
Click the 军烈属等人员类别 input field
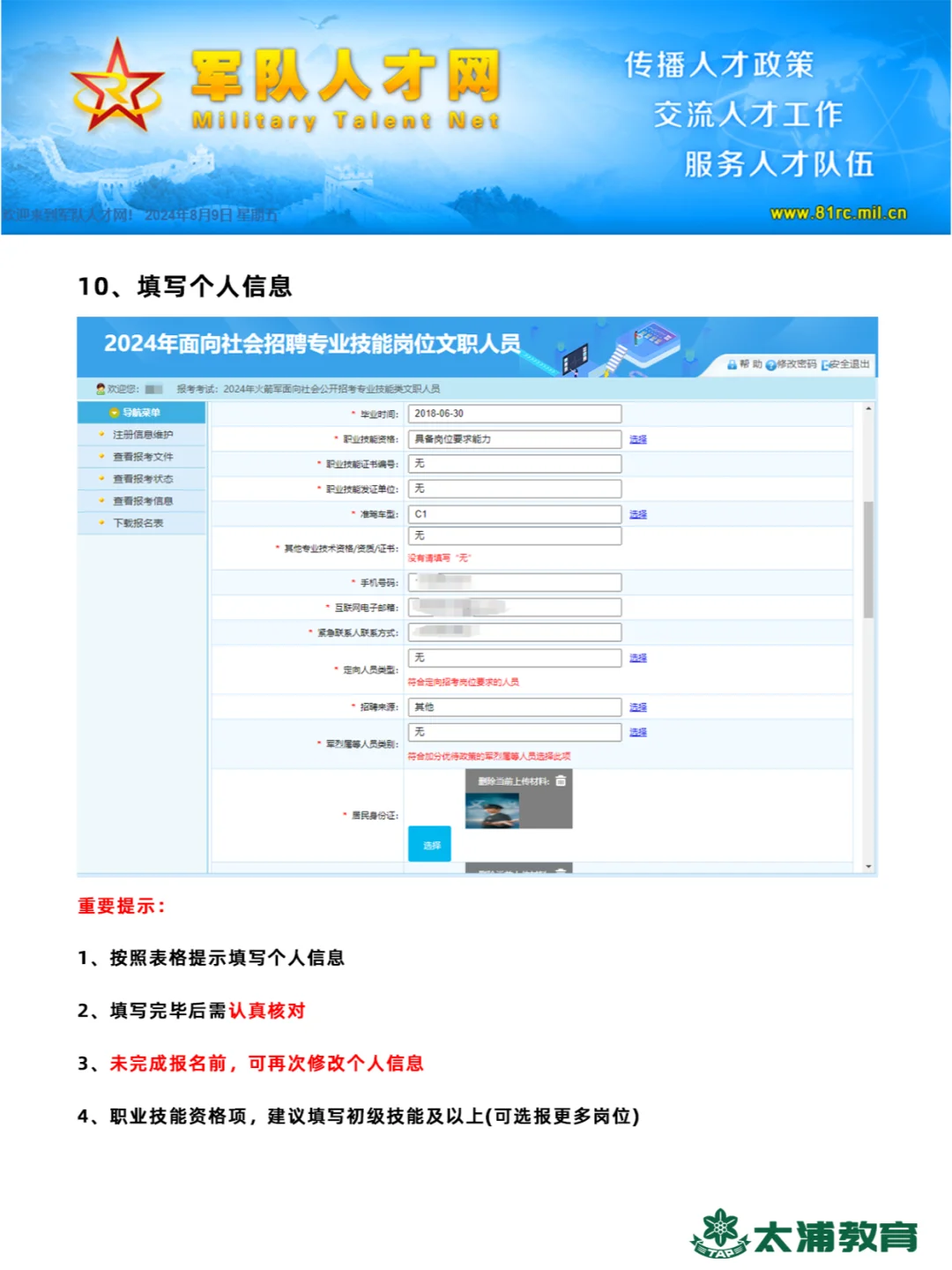coord(515,732)
